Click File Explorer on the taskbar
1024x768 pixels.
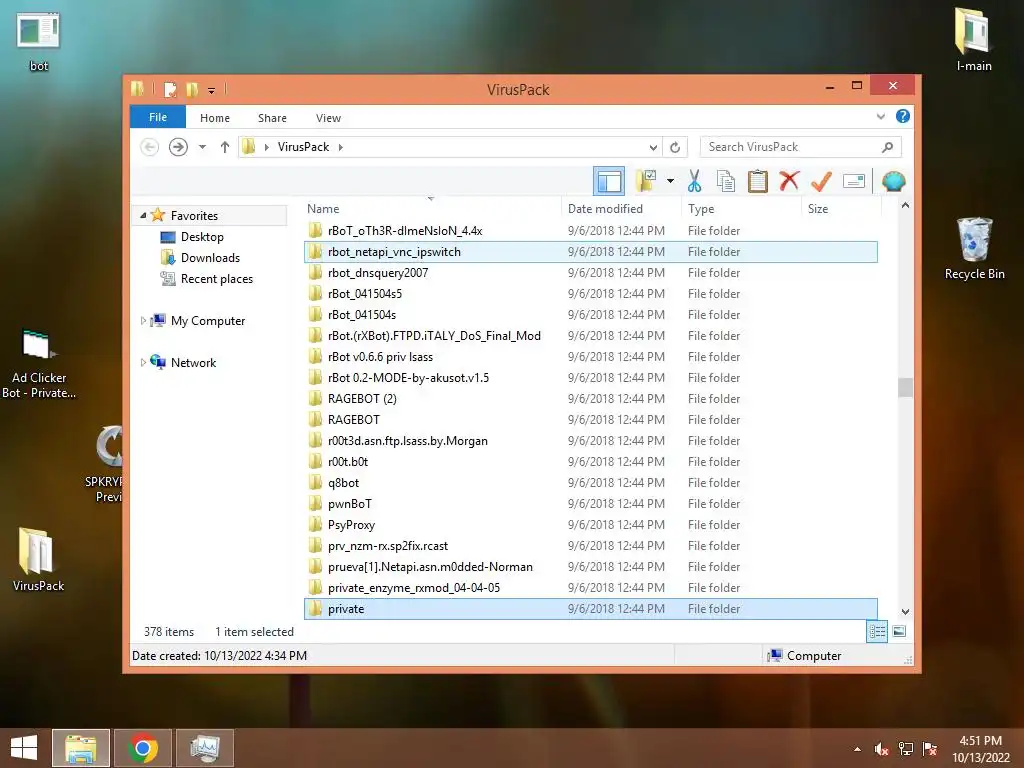(81, 748)
